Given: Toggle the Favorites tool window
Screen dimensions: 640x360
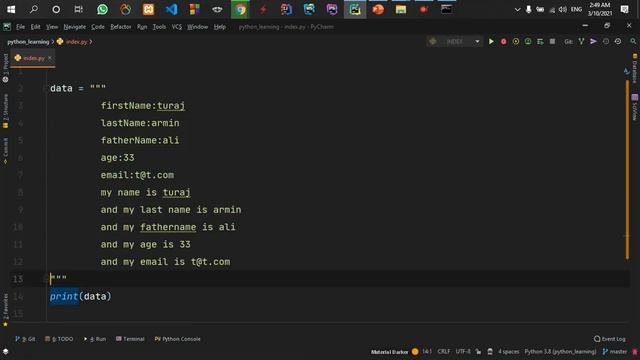Looking at the screenshot, I should point(5,310).
